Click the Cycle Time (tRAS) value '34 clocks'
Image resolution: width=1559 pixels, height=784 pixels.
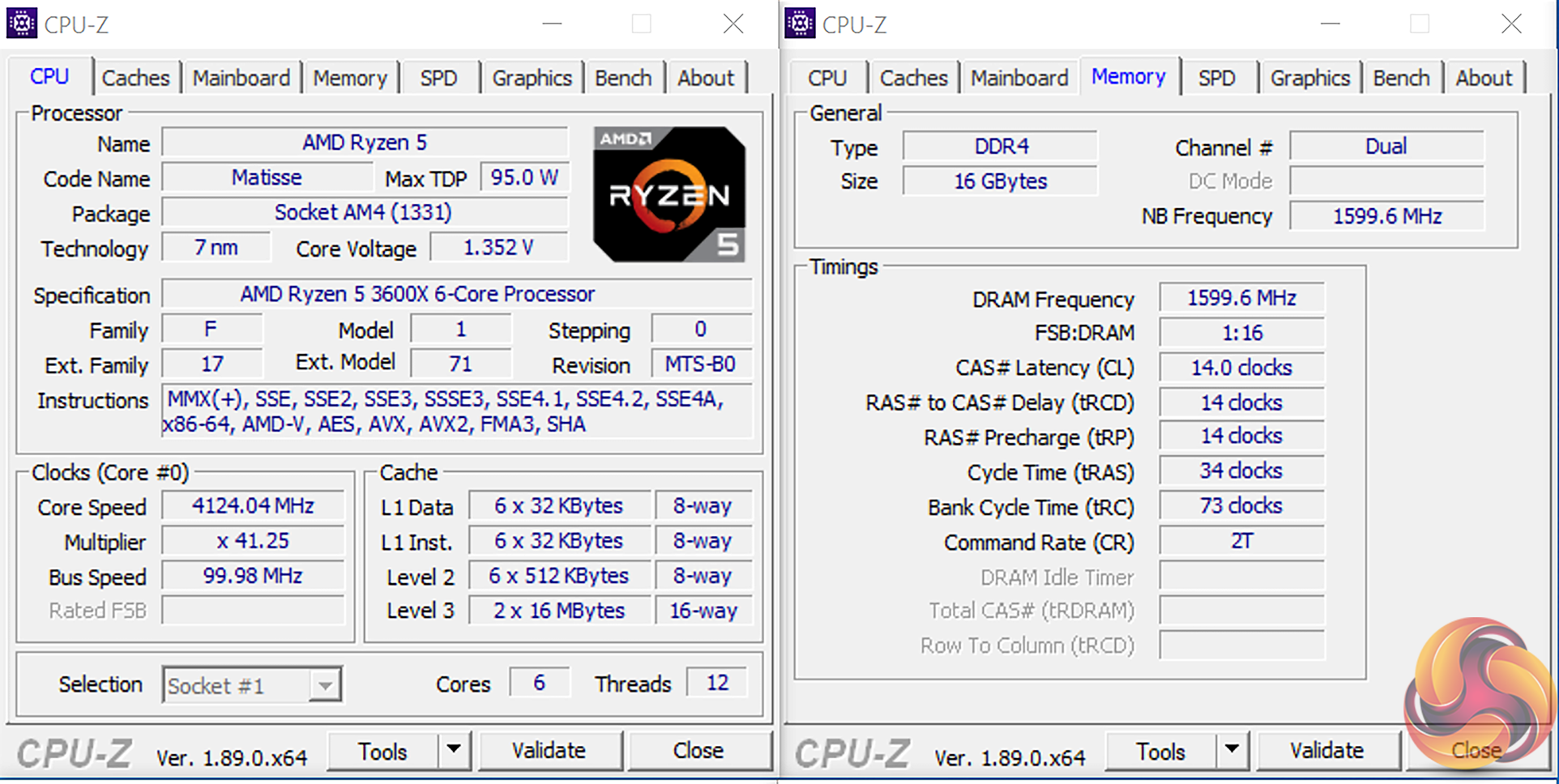coord(1241,471)
